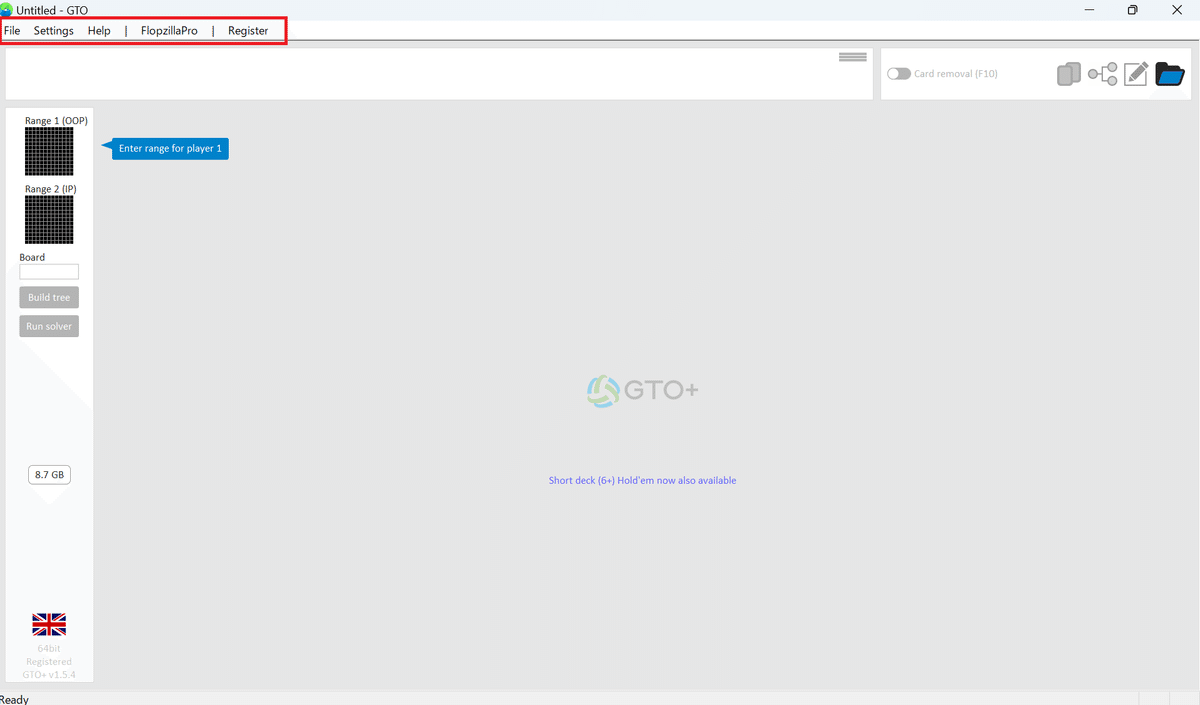The image size is (1200, 705).
Task: Click the Range 2 (IP) grid
Action: click(49, 220)
